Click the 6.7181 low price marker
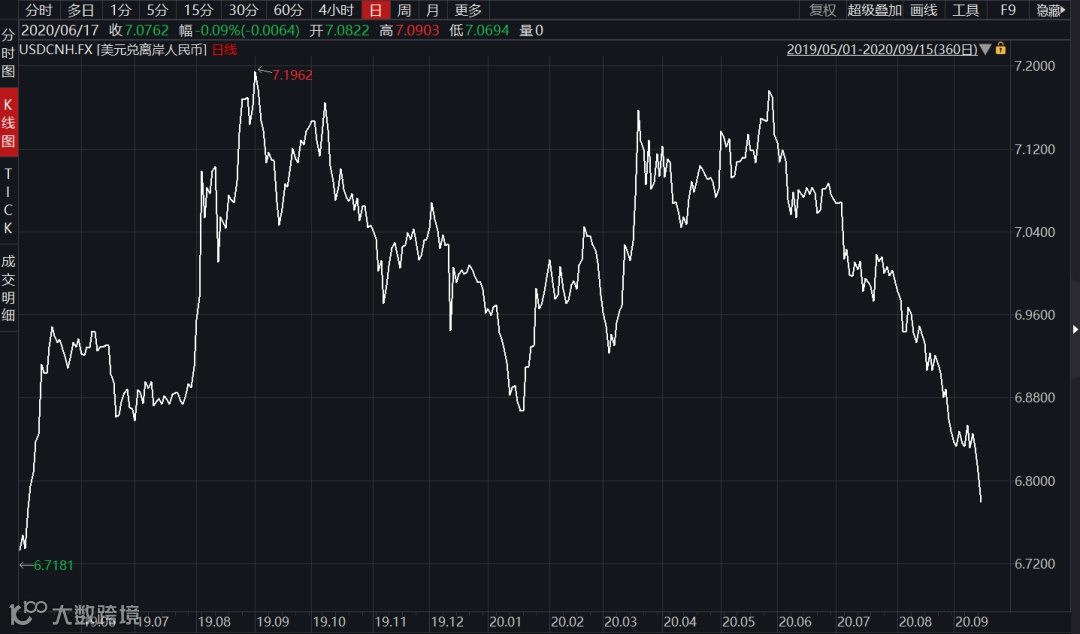Screen dimensions: 1080x634 (x=53, y=565)
